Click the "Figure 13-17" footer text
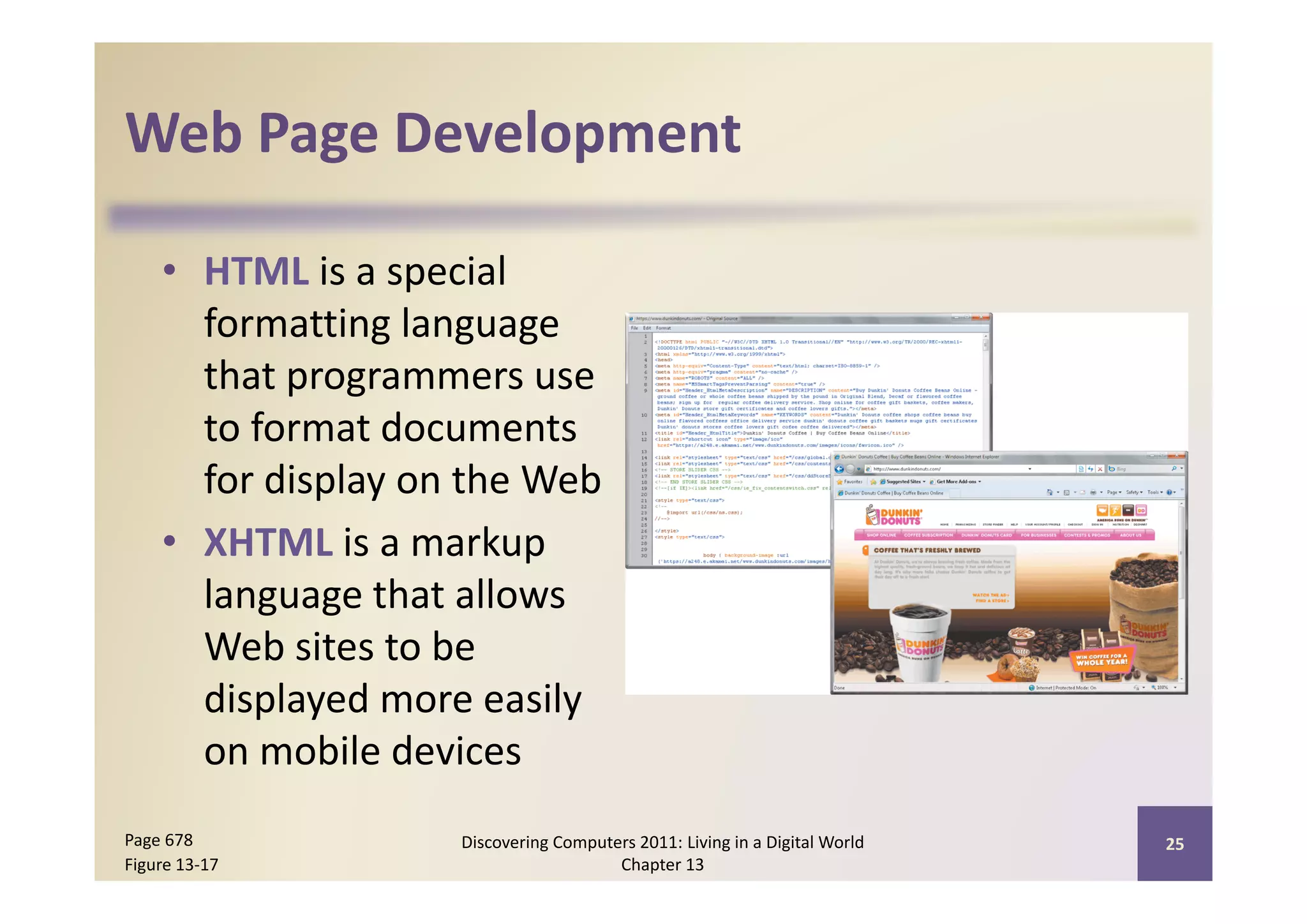This screenshot has width=1307, height=924. pyautogui.click(x=171, y=865)
